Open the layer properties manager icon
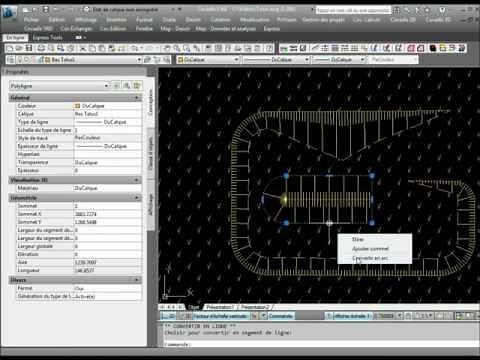This screenshot has width=480, height=360. pos(11,60)
